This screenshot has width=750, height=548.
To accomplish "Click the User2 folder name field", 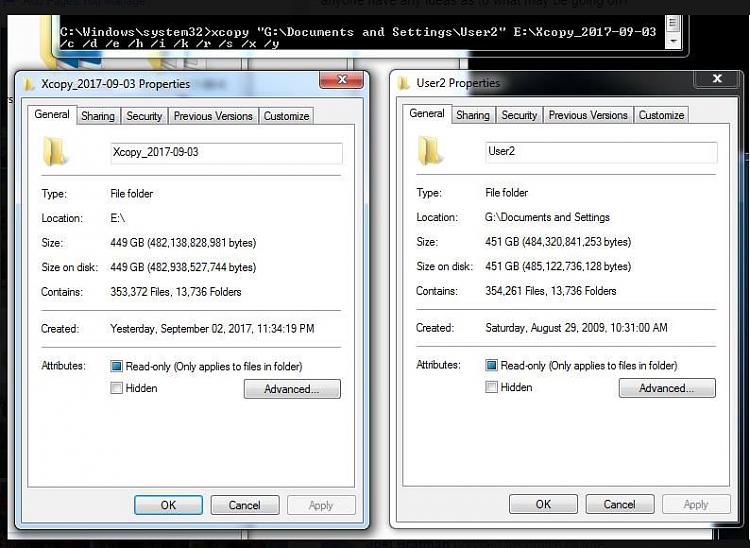I will (x=601, y=152).
